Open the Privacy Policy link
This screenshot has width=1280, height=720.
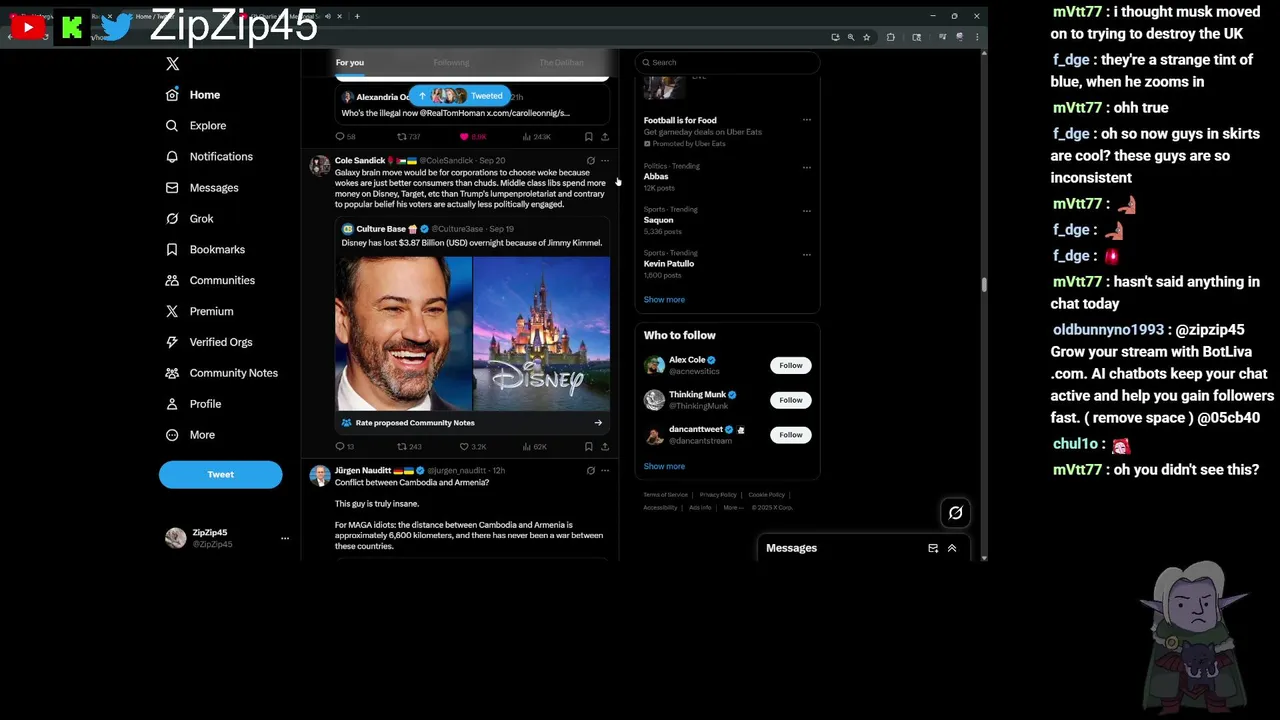pos(718,495)
